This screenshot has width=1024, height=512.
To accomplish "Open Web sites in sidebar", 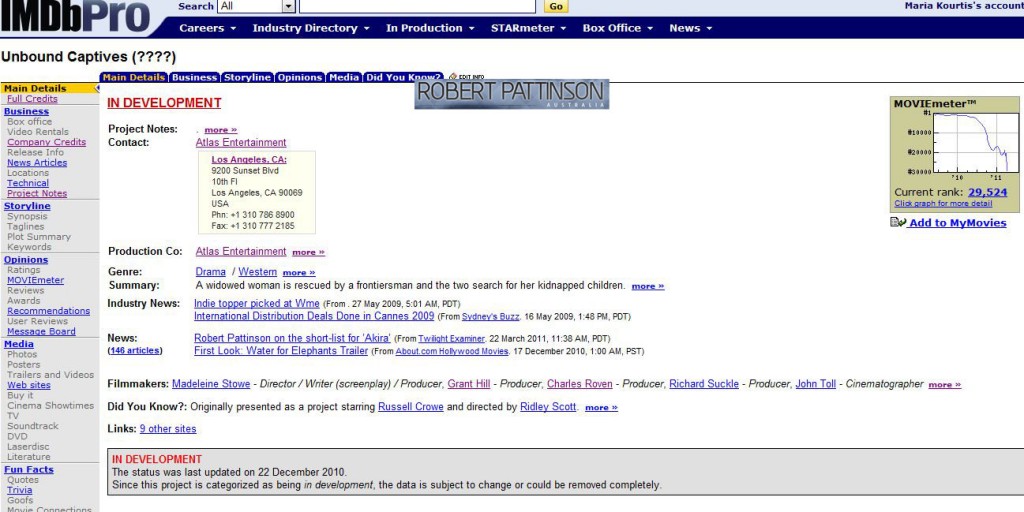I will 29,385.
